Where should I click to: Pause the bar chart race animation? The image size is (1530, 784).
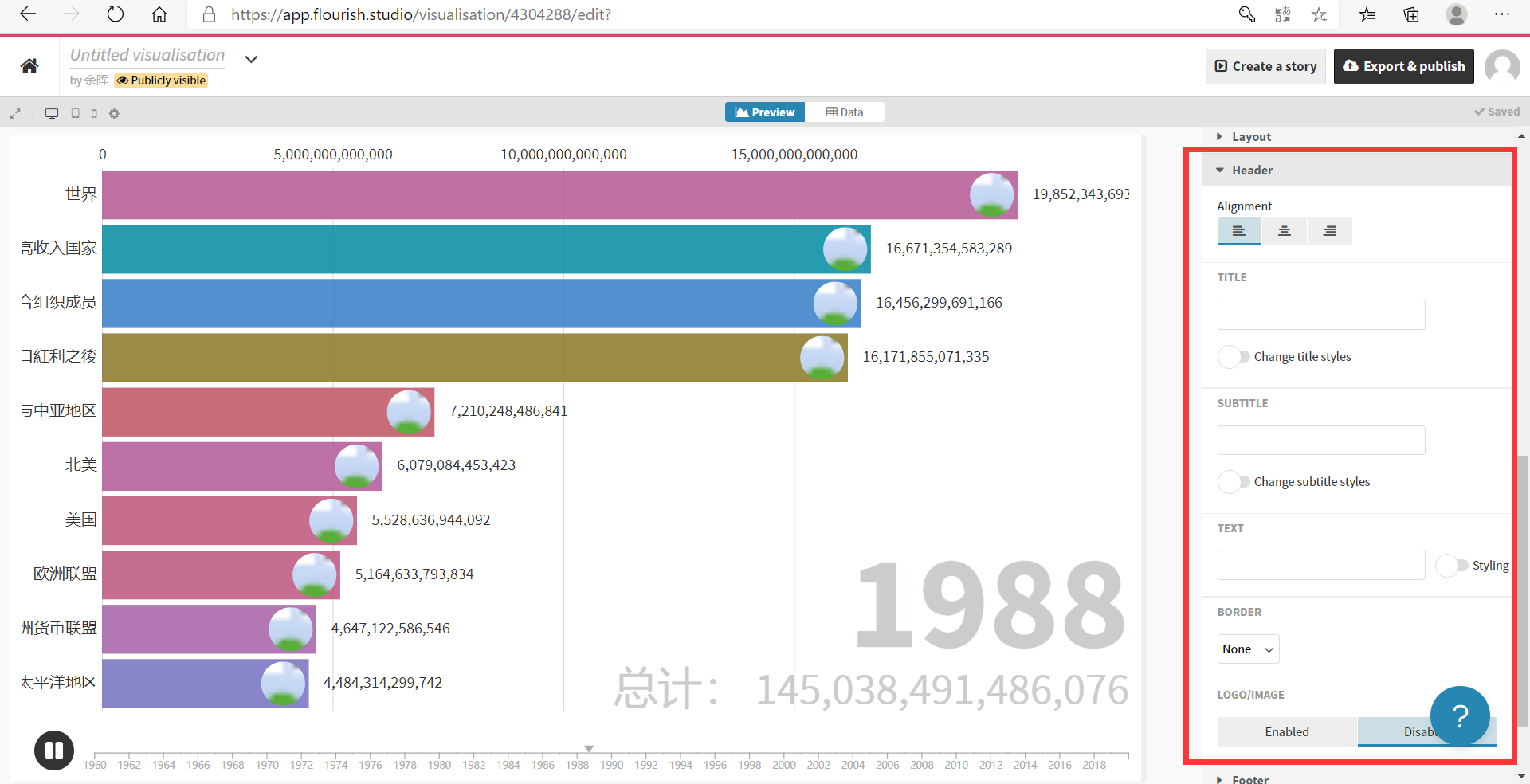point(54,751)
